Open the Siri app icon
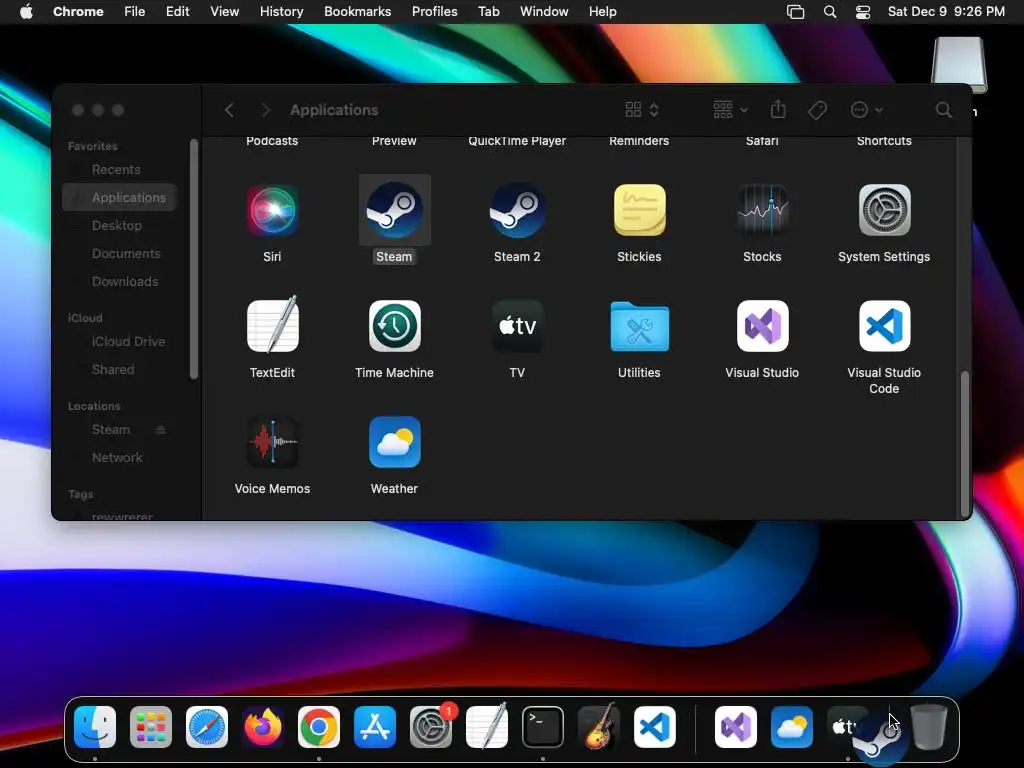The image size is (1024, 768). tap(272, 210)
